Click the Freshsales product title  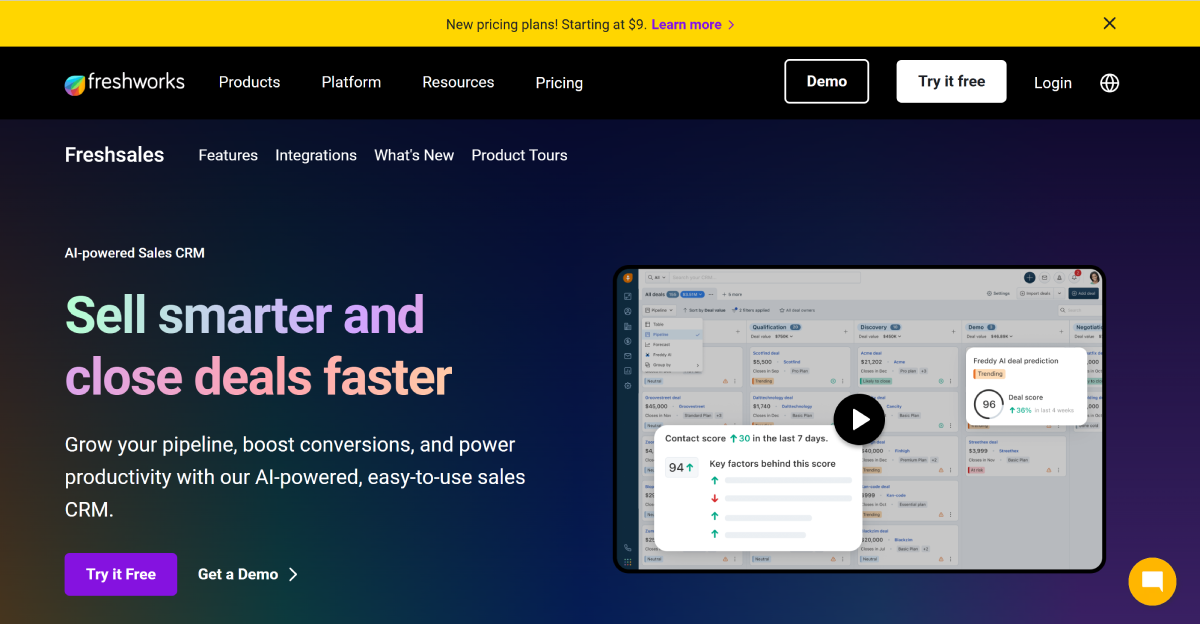tap(114, 155)
